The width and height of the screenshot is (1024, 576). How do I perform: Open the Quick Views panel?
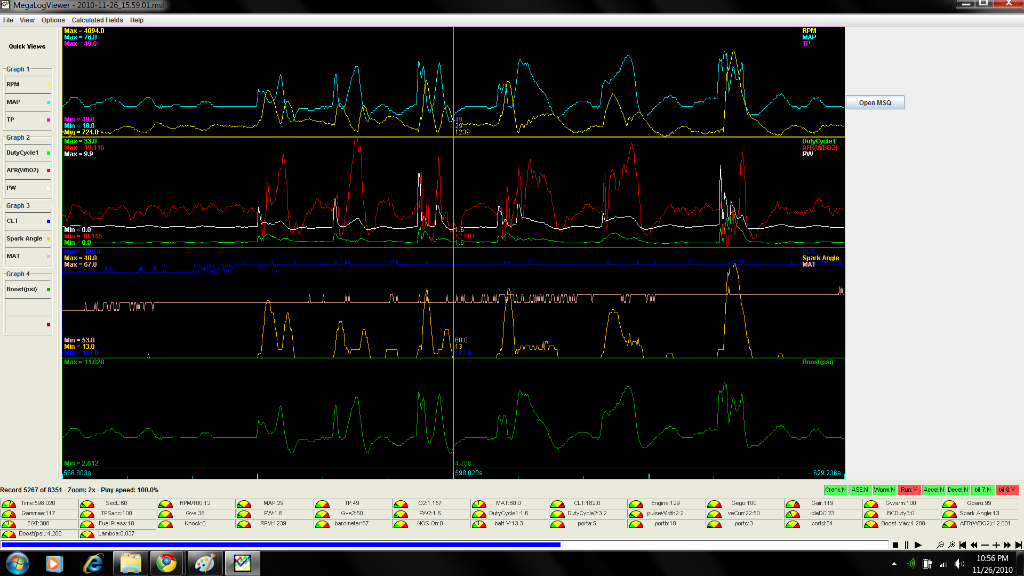(27, 46)
